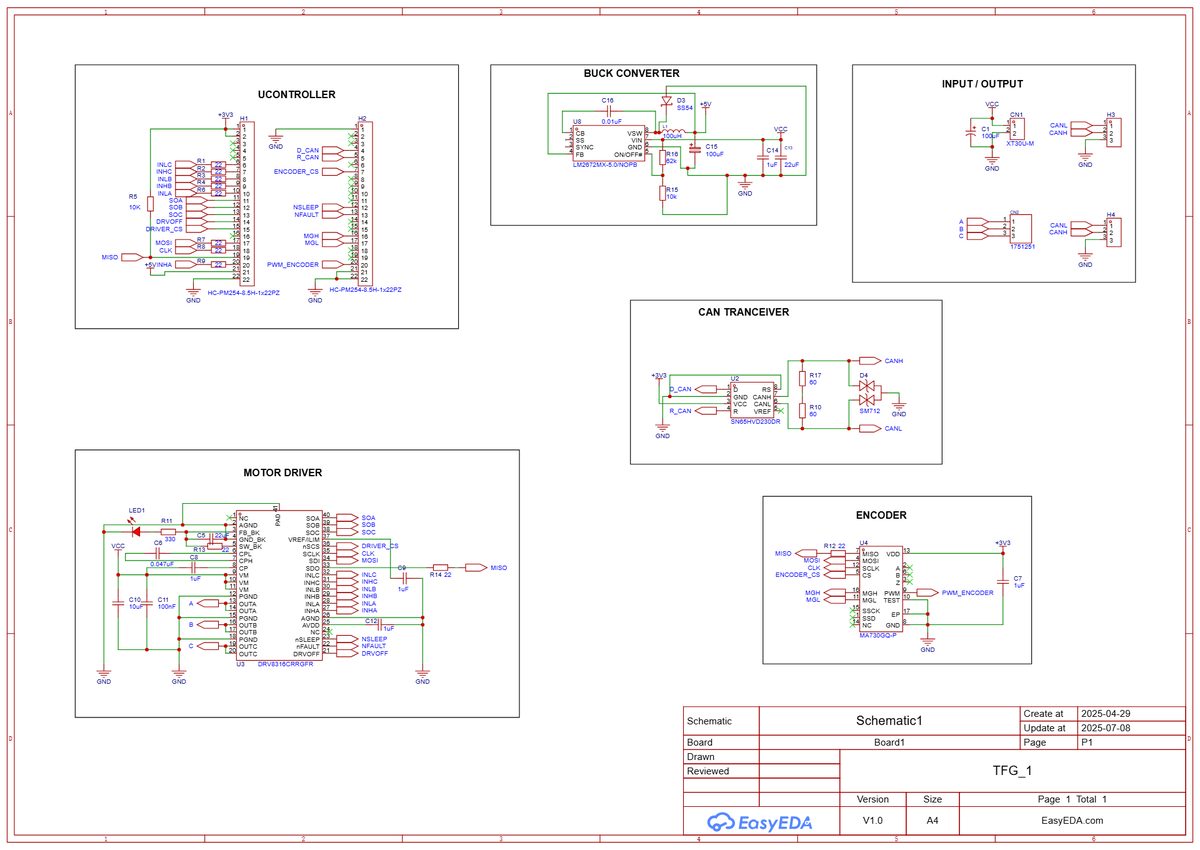This screenshot has width=1200, height=850.
Task: Click the EasyEDA cloud logo in title block
Action: pyautogui.click(x=760, y=822)
